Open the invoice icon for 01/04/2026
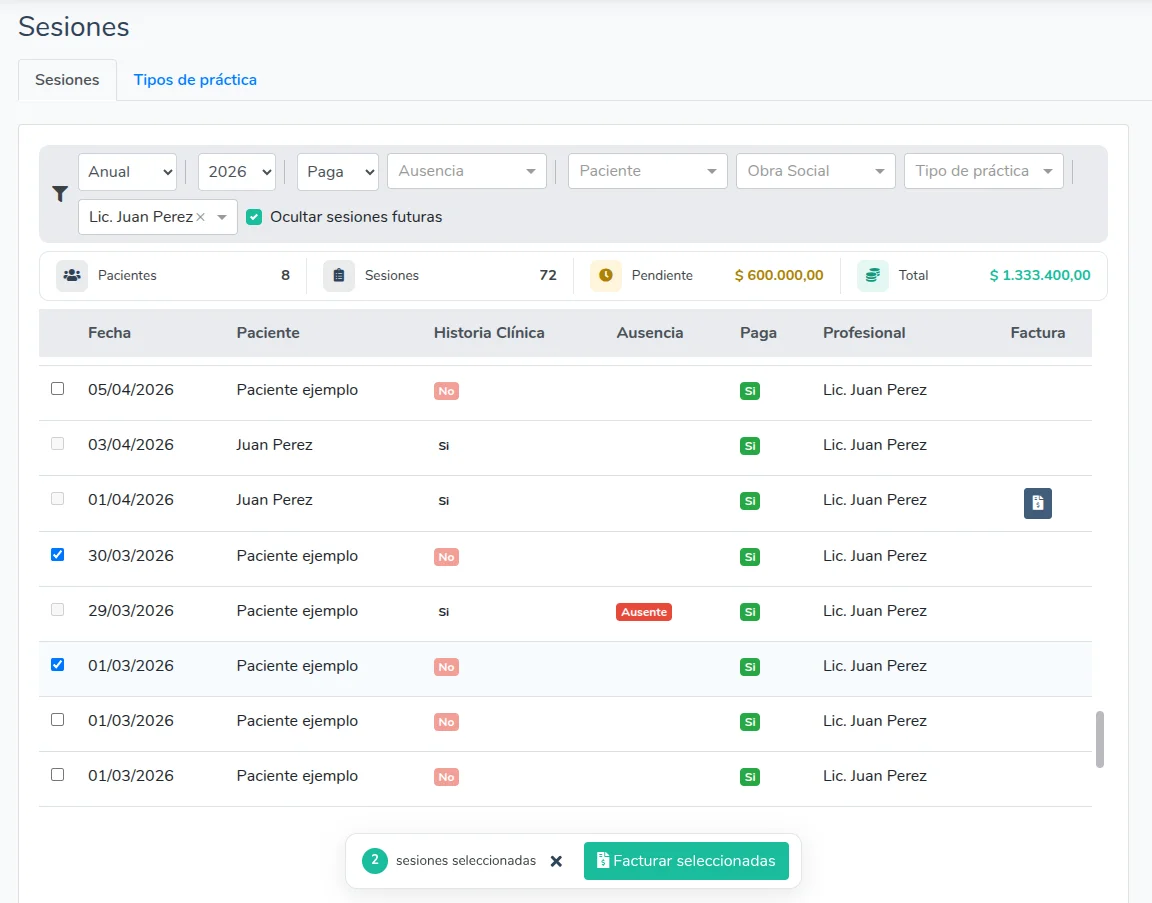The height and width of the screenshot is (903, 1152). (x=1037, y=503)
